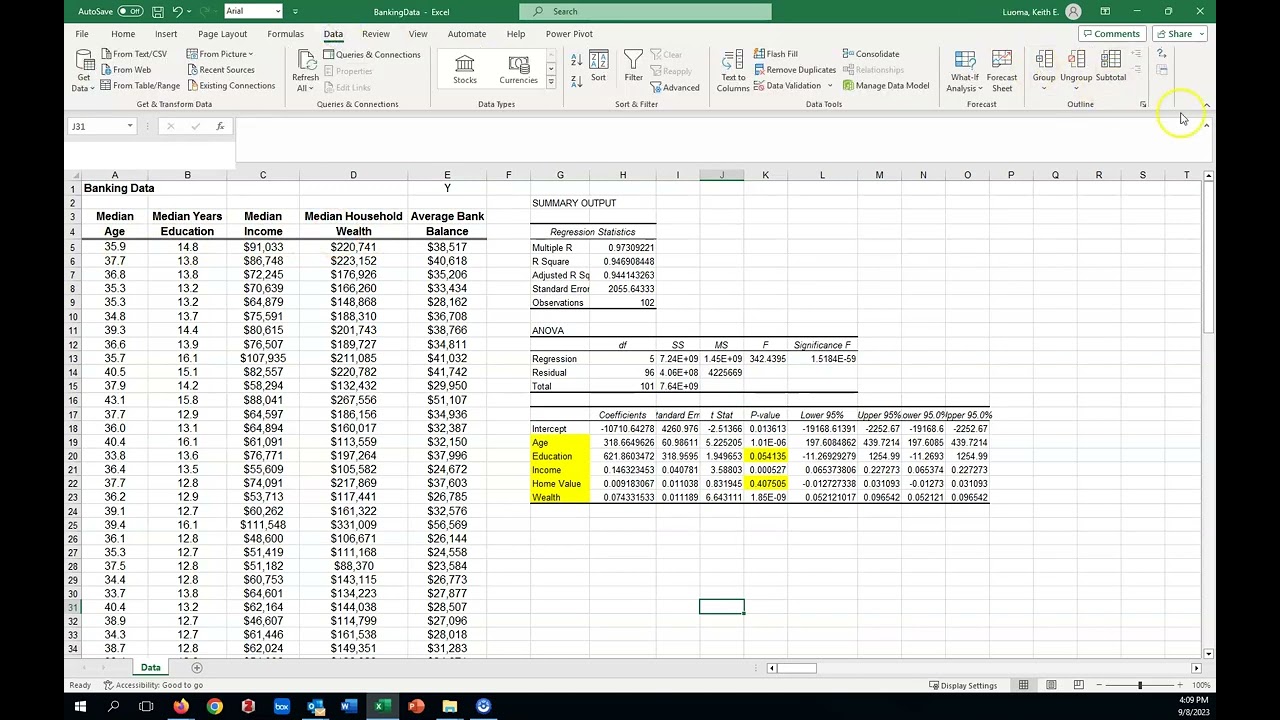
Task: Click the From Web import icon
Action: 106,70
